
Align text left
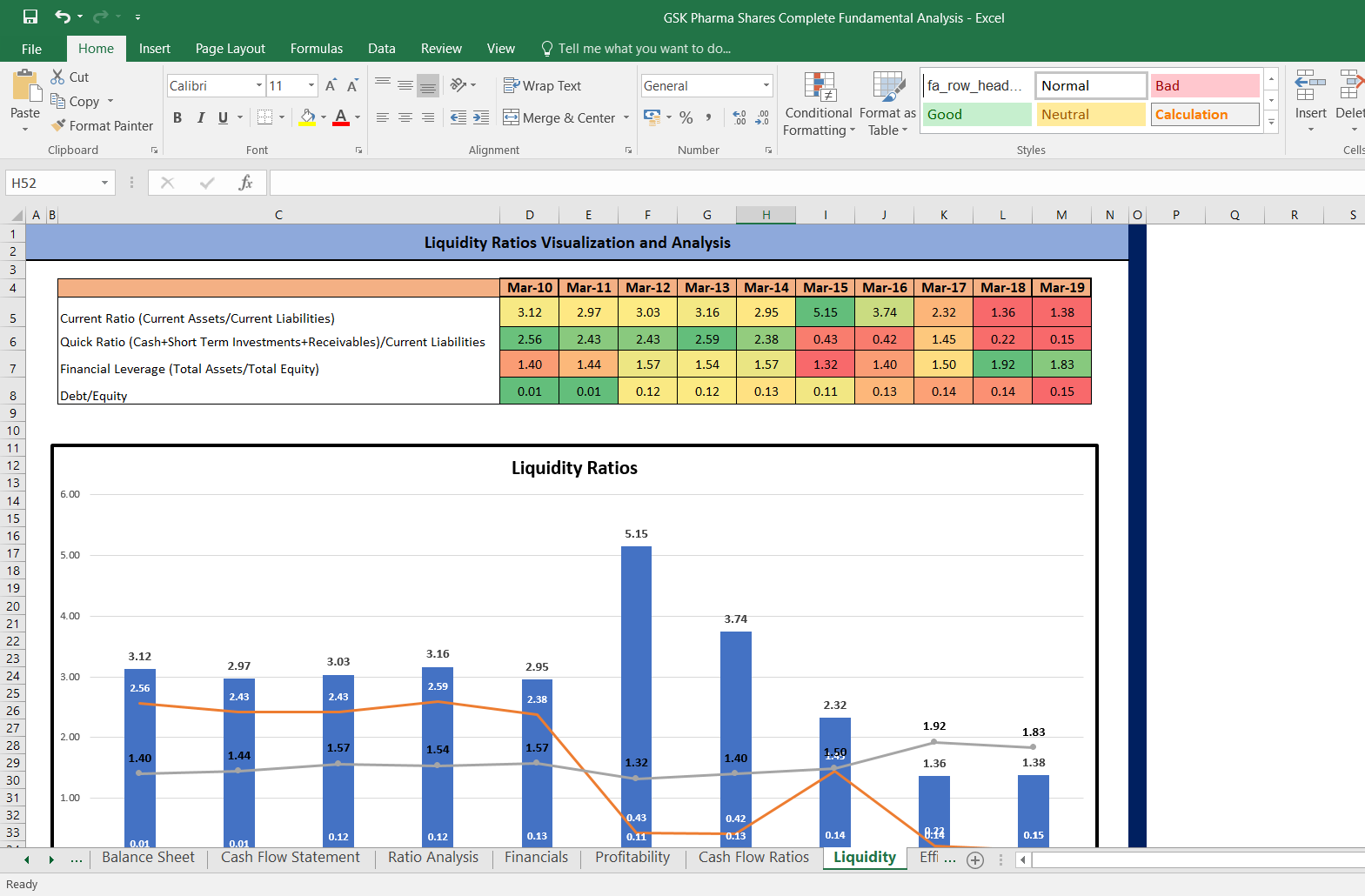[383, 117]
